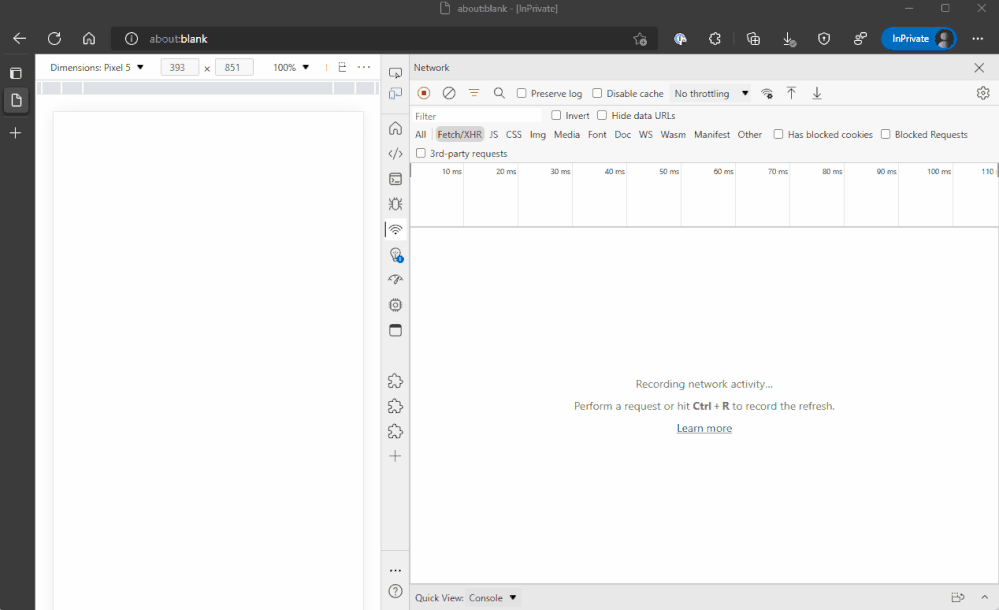Open device toolbar more options ellipsis
Viewport: 999px width, 610px height.
[x=364, y=67]
